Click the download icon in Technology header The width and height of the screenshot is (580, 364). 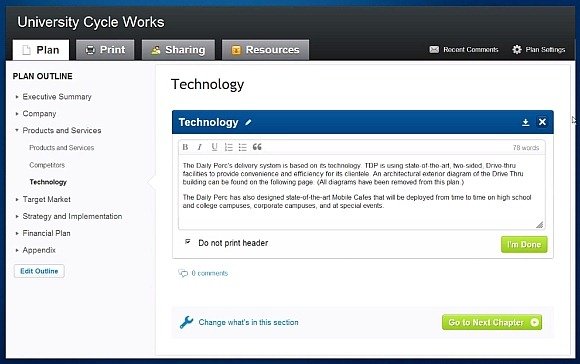coord(525,122)
